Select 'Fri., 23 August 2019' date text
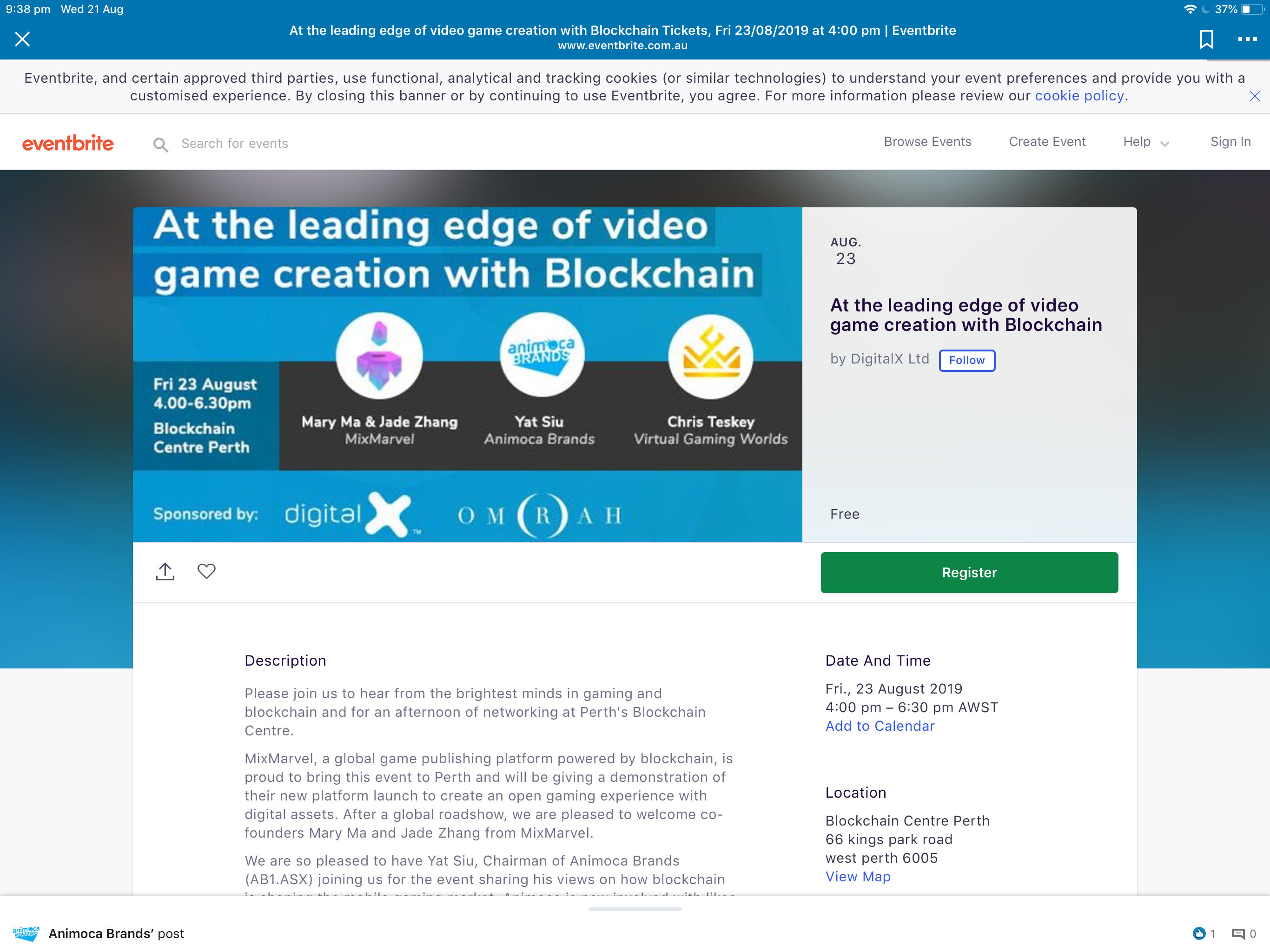This screenshot has width=1270, height=952. [893, 688]
